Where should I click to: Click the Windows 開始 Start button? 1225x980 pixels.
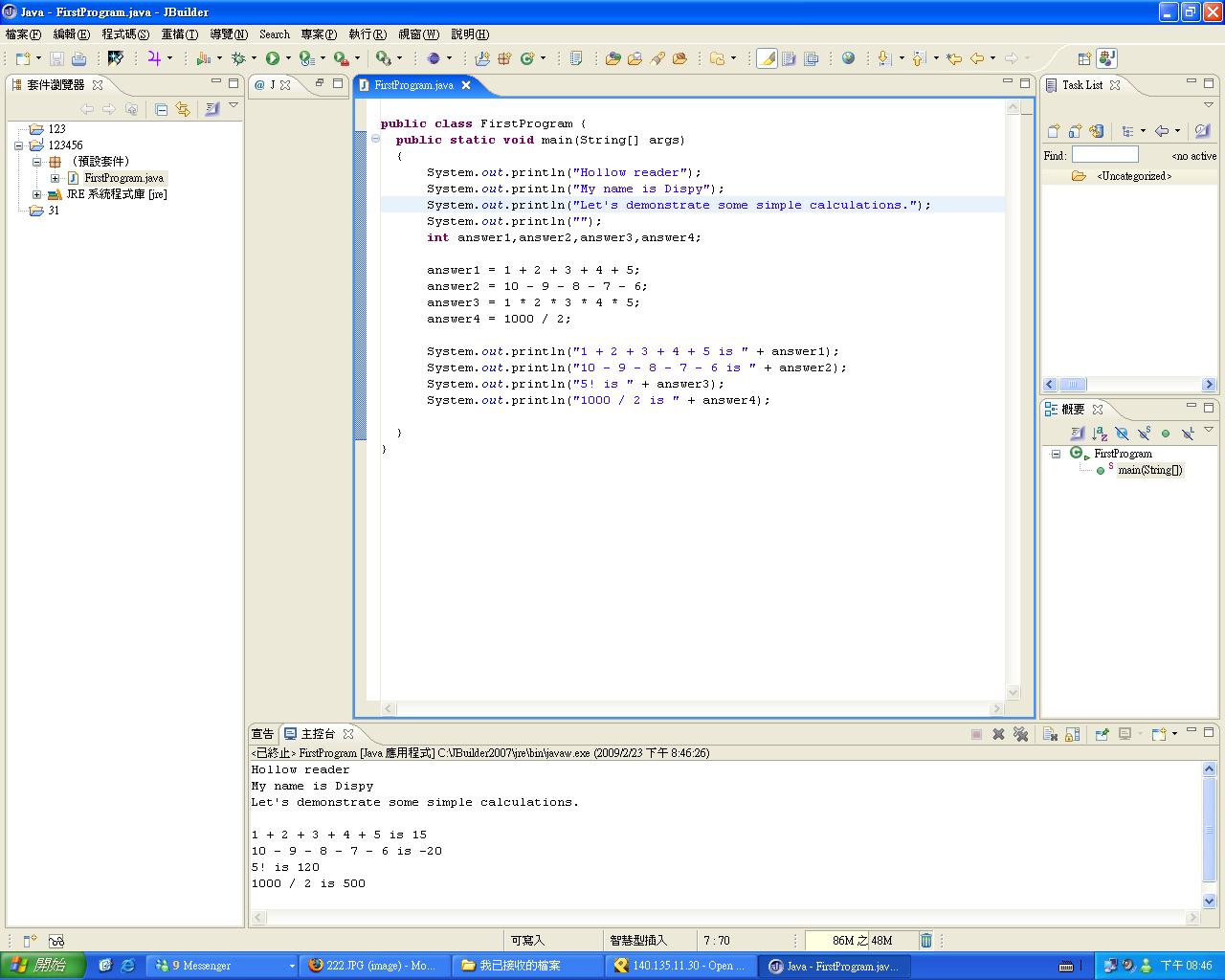43,966
